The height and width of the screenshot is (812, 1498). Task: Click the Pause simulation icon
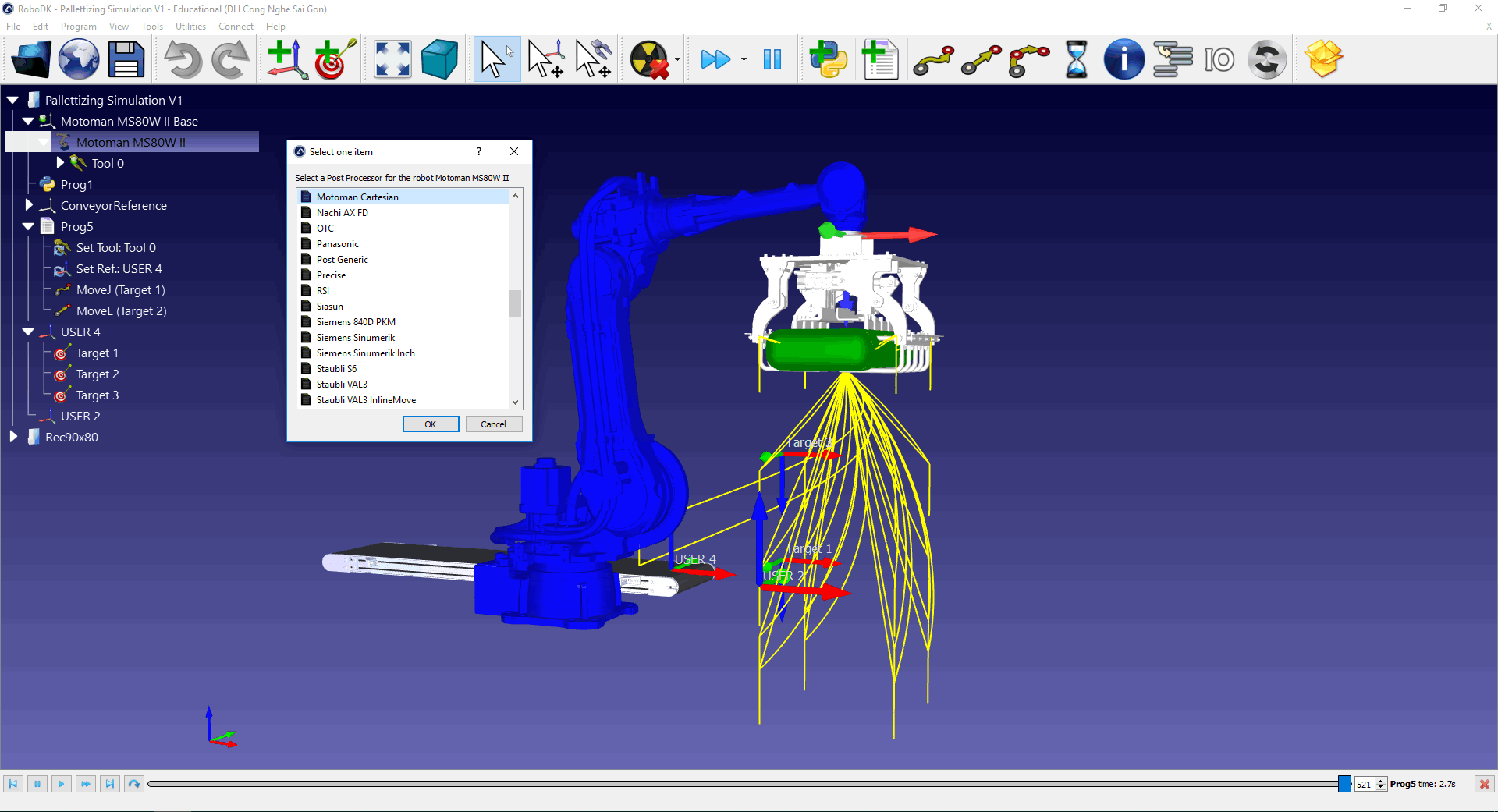tap(772, 59)
